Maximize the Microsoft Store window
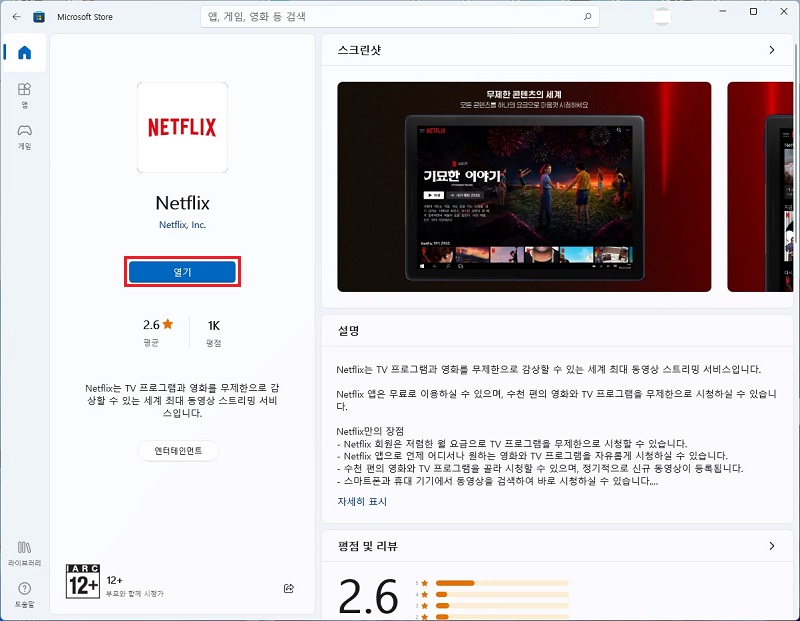800x621 pixels. [x=753, y=11]
